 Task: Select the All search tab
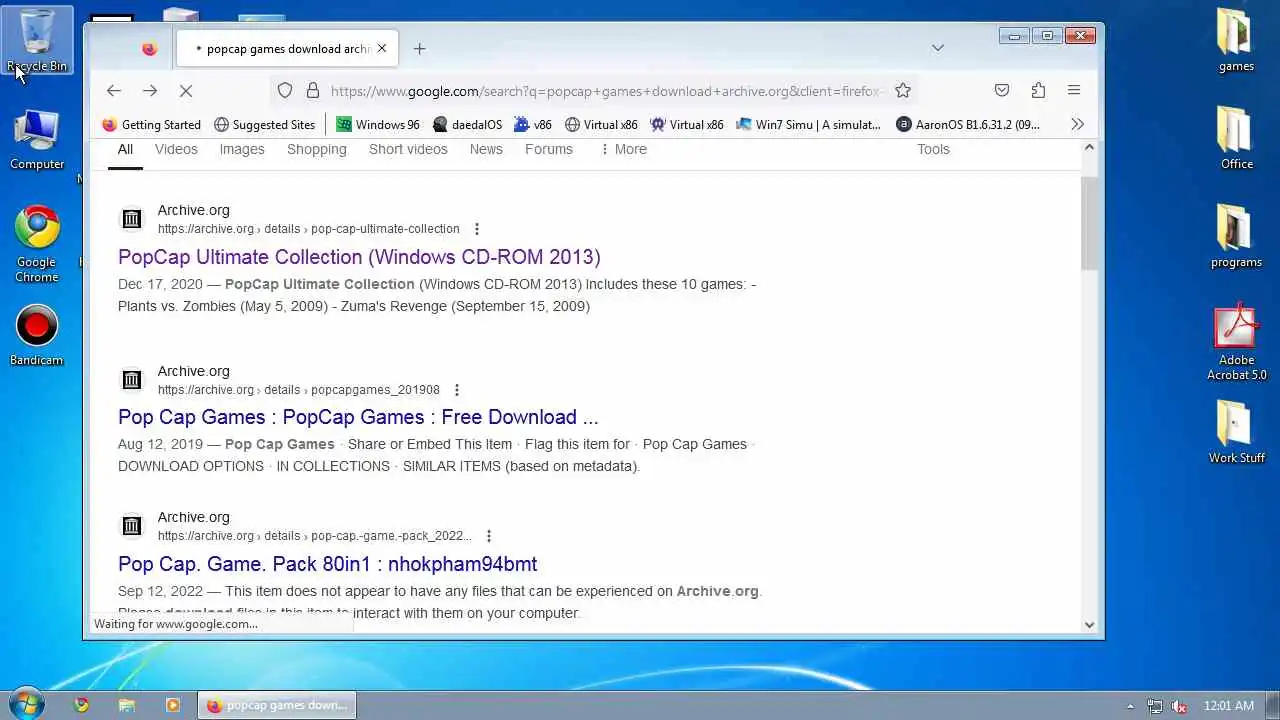click(x=125, y=149)
